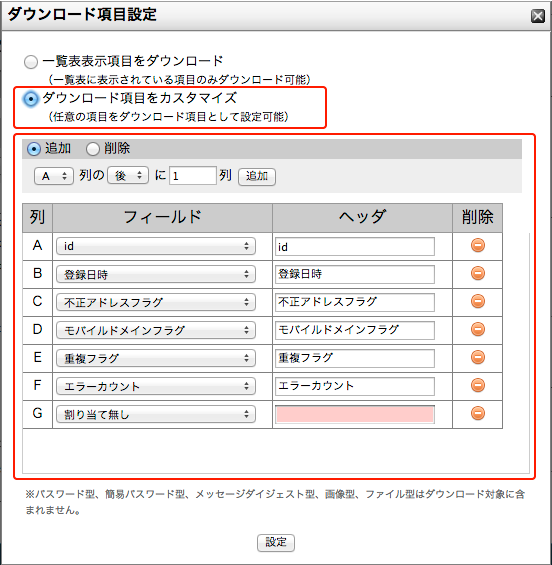Close the ダウンロード項目設定 dialog
The image size is (552, 565).
coord(538,16)
